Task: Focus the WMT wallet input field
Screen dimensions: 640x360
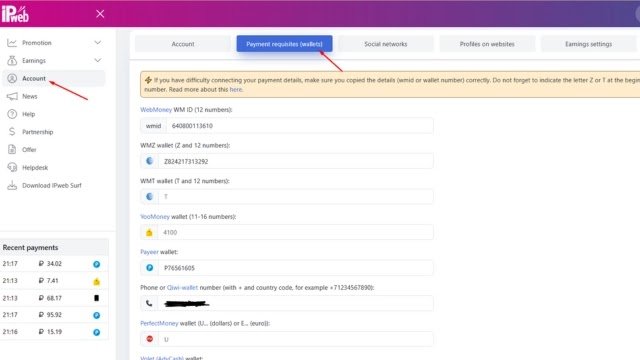Action: (x=296, y=197)
